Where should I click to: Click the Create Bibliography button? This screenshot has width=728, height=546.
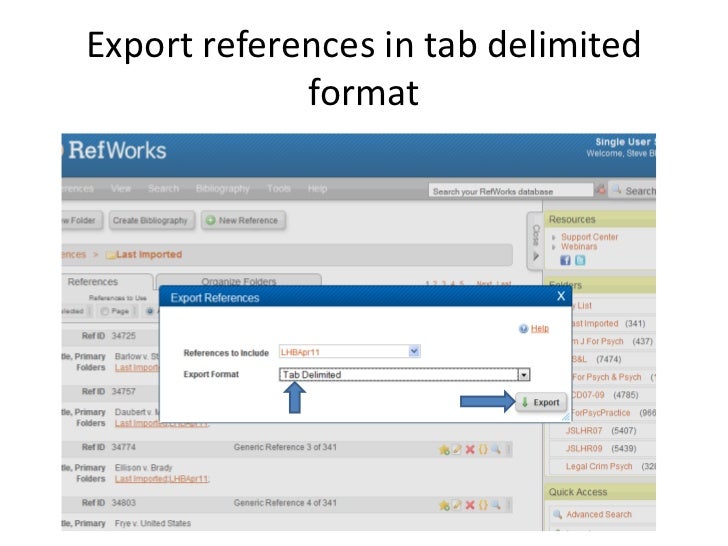tap(151, 221)
